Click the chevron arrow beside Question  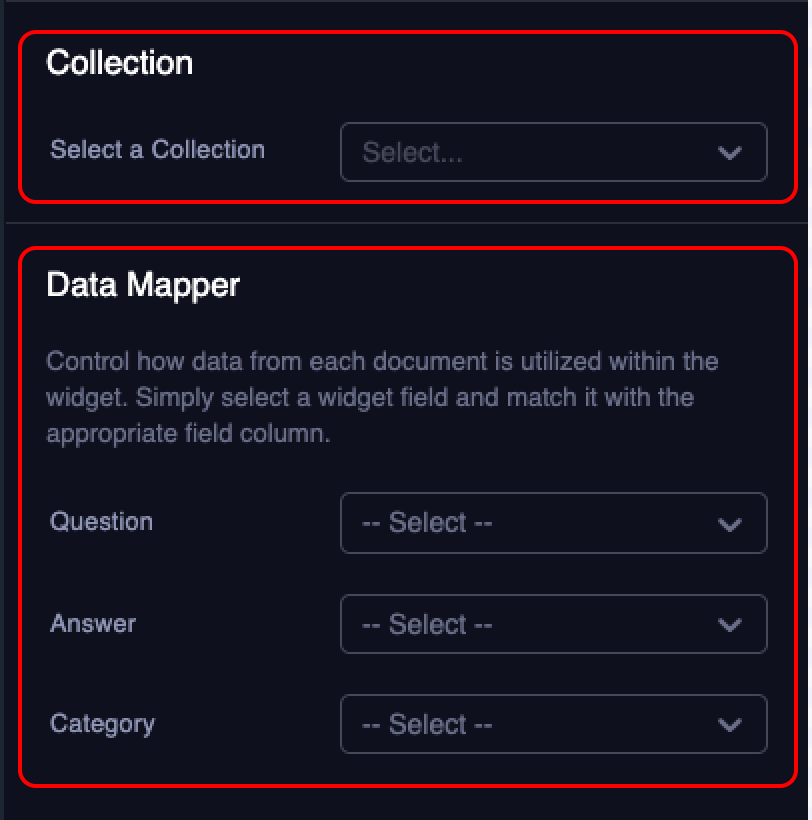pos(730,524)
